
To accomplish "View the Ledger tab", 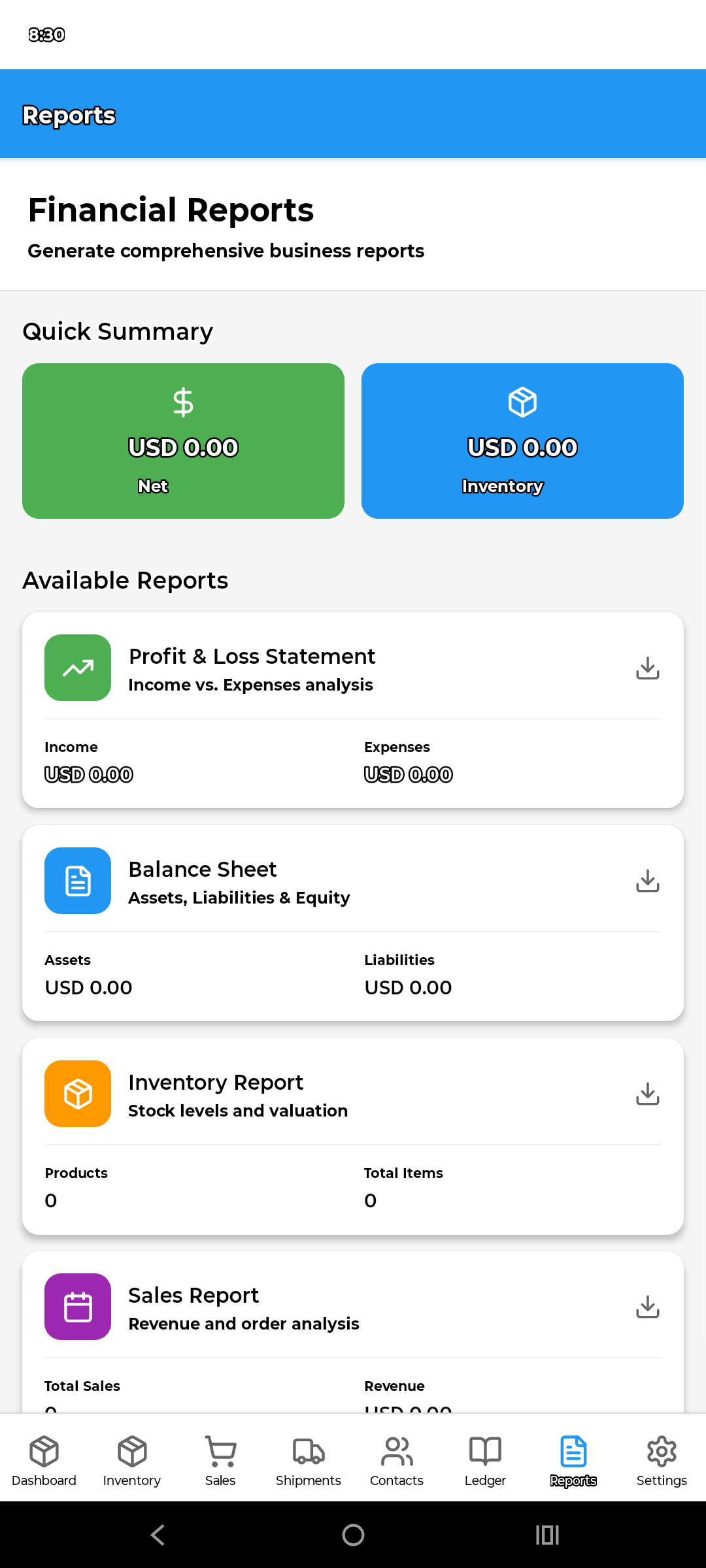I will [485, 1461].
